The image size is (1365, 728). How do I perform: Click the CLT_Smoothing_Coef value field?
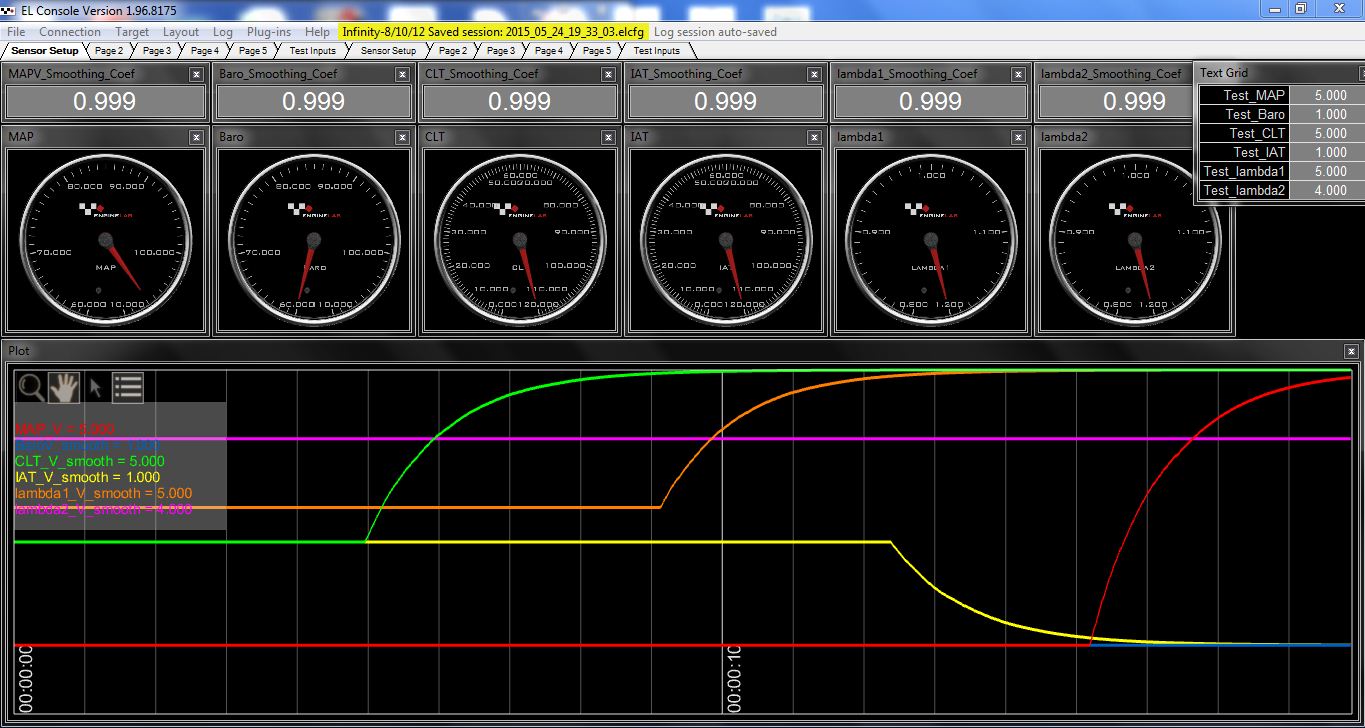click(519, 102)
